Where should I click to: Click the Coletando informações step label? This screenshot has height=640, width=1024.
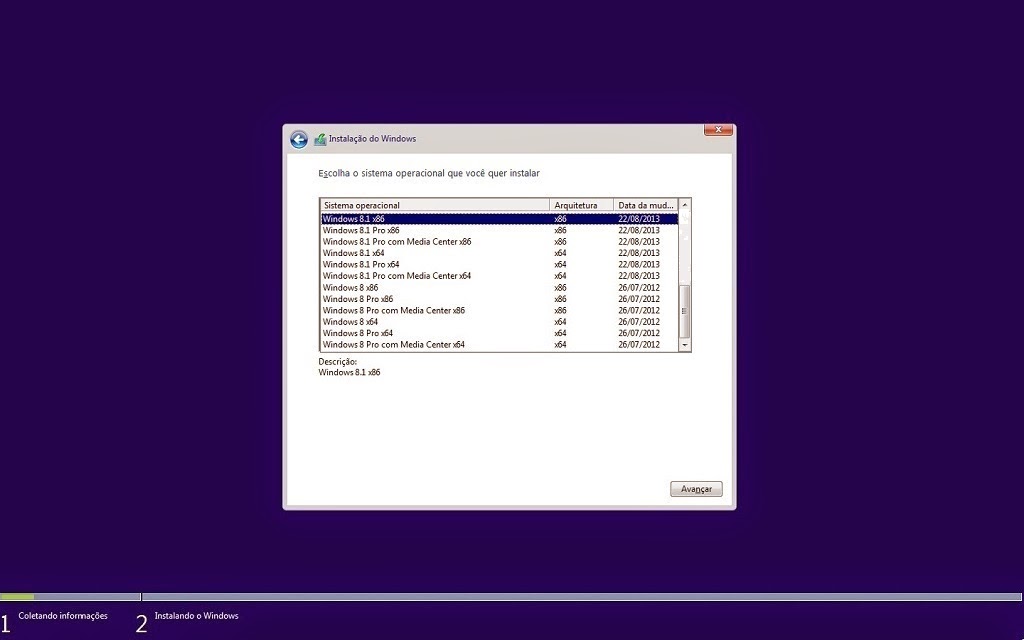pyautogui.click(x=63, y=616)
